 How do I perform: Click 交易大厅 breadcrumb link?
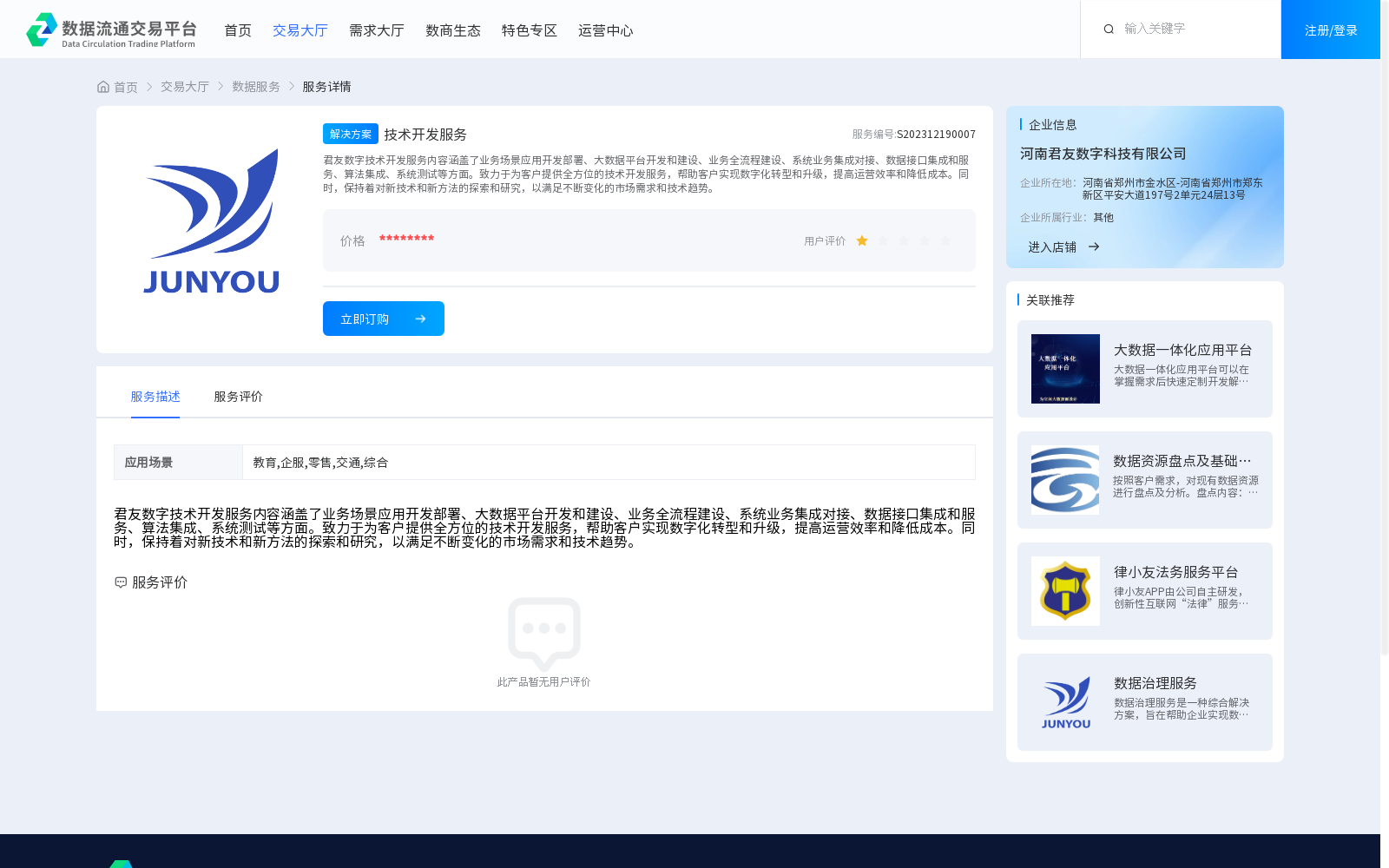[185, 87]
